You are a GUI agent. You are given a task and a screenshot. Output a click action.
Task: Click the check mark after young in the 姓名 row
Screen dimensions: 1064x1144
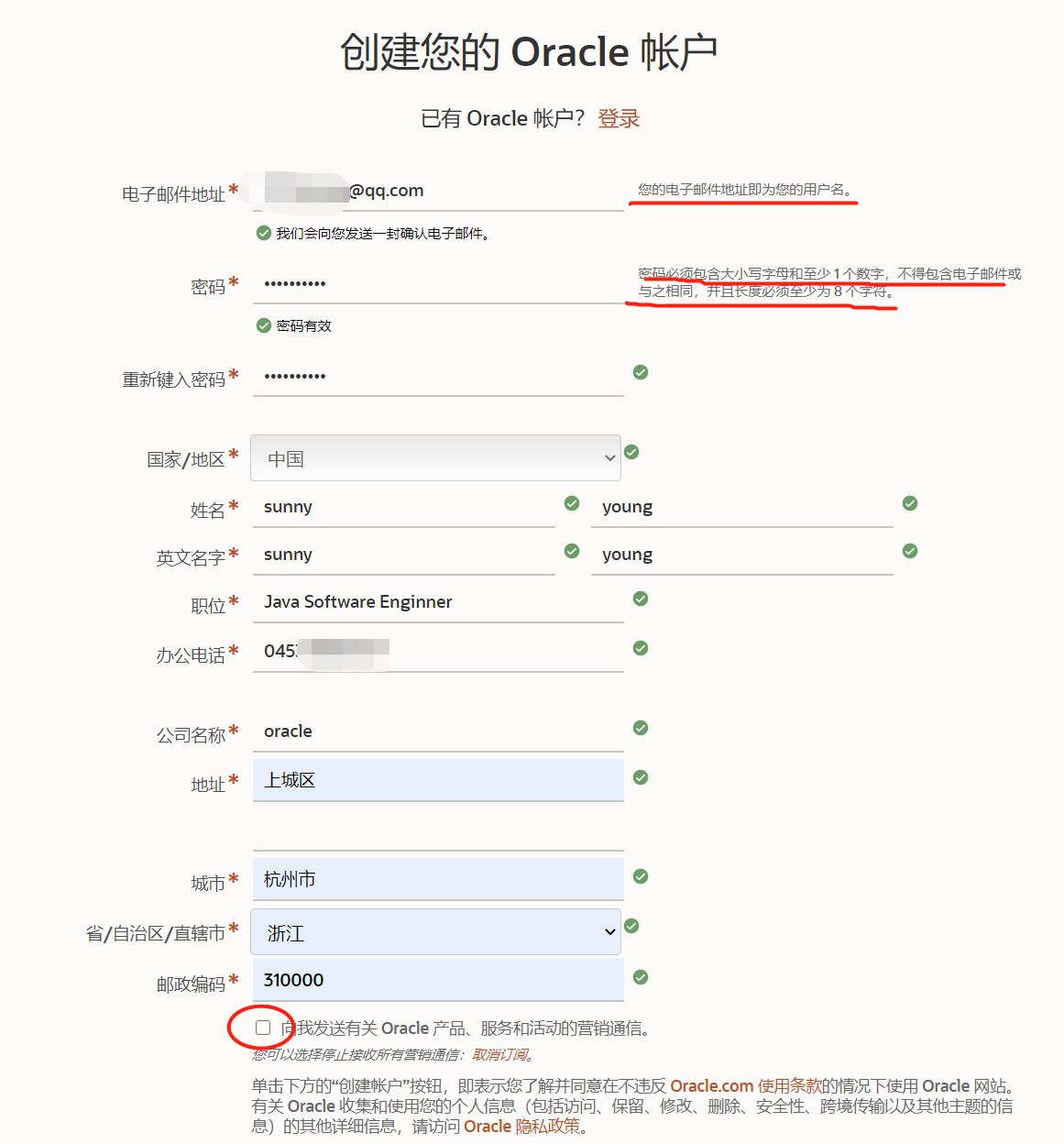910,503
